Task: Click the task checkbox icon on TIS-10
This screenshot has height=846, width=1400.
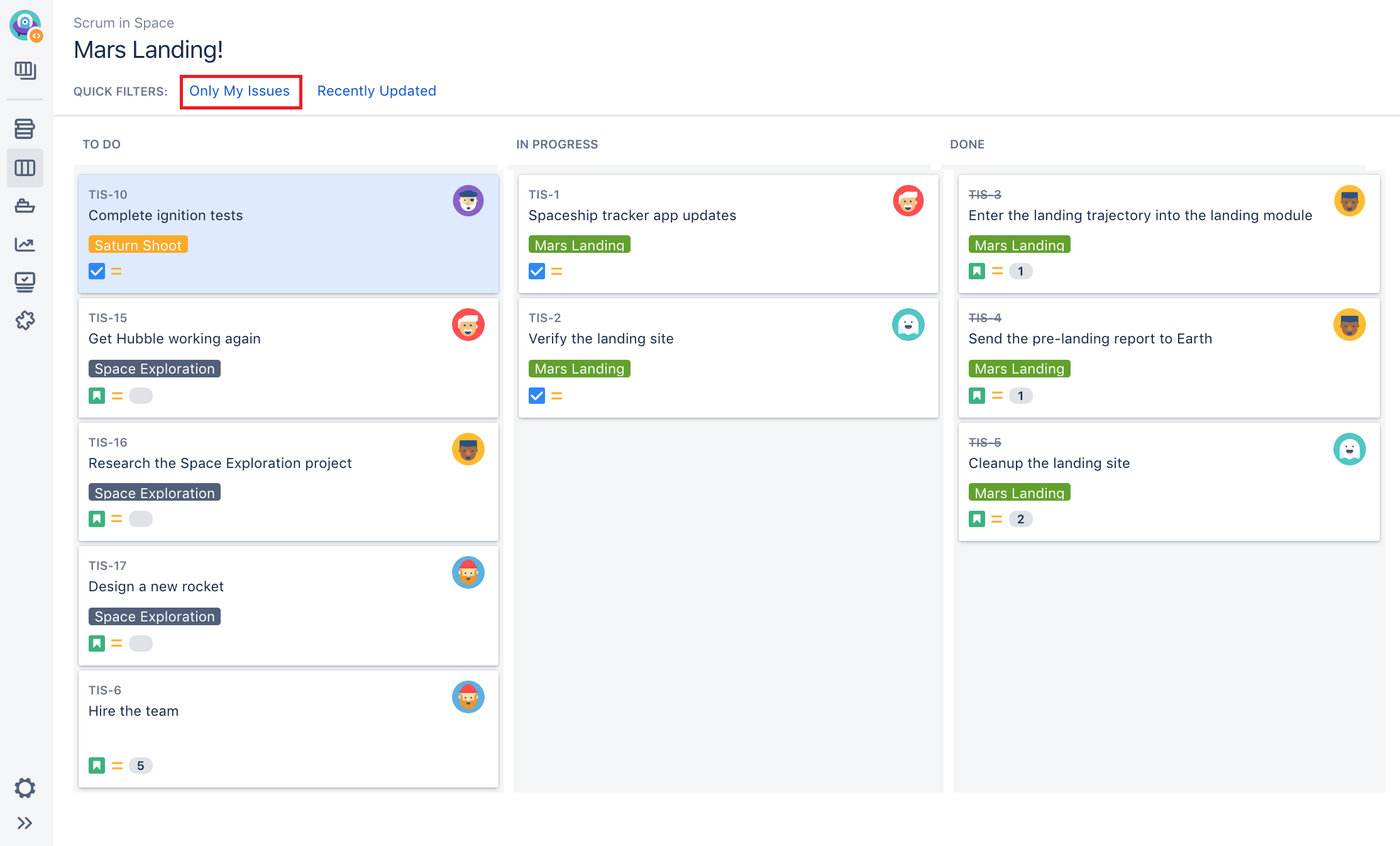Action: click(97, 272)
